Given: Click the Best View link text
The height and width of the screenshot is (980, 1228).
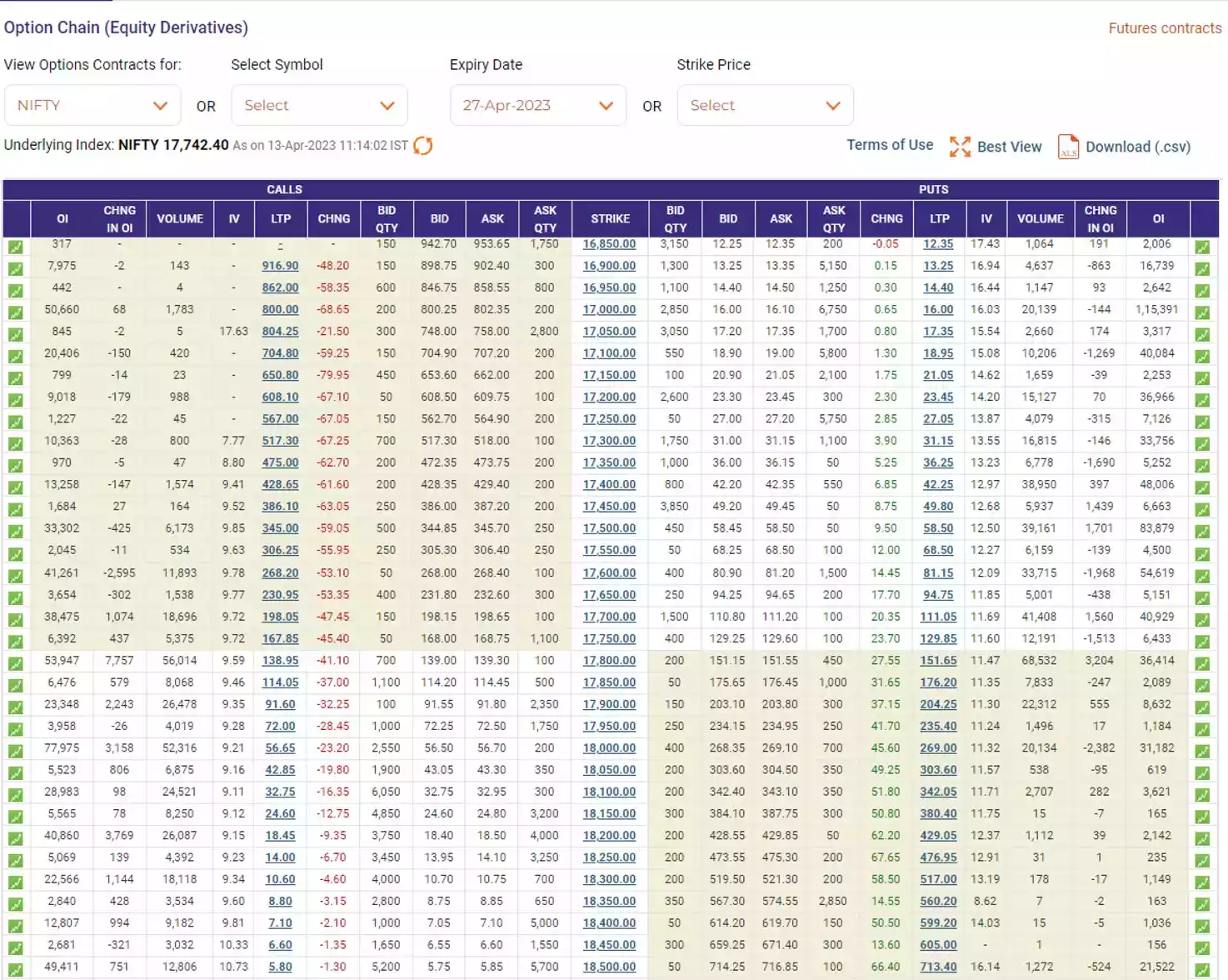Looking at the screenshot, I should coord(1009,147).
